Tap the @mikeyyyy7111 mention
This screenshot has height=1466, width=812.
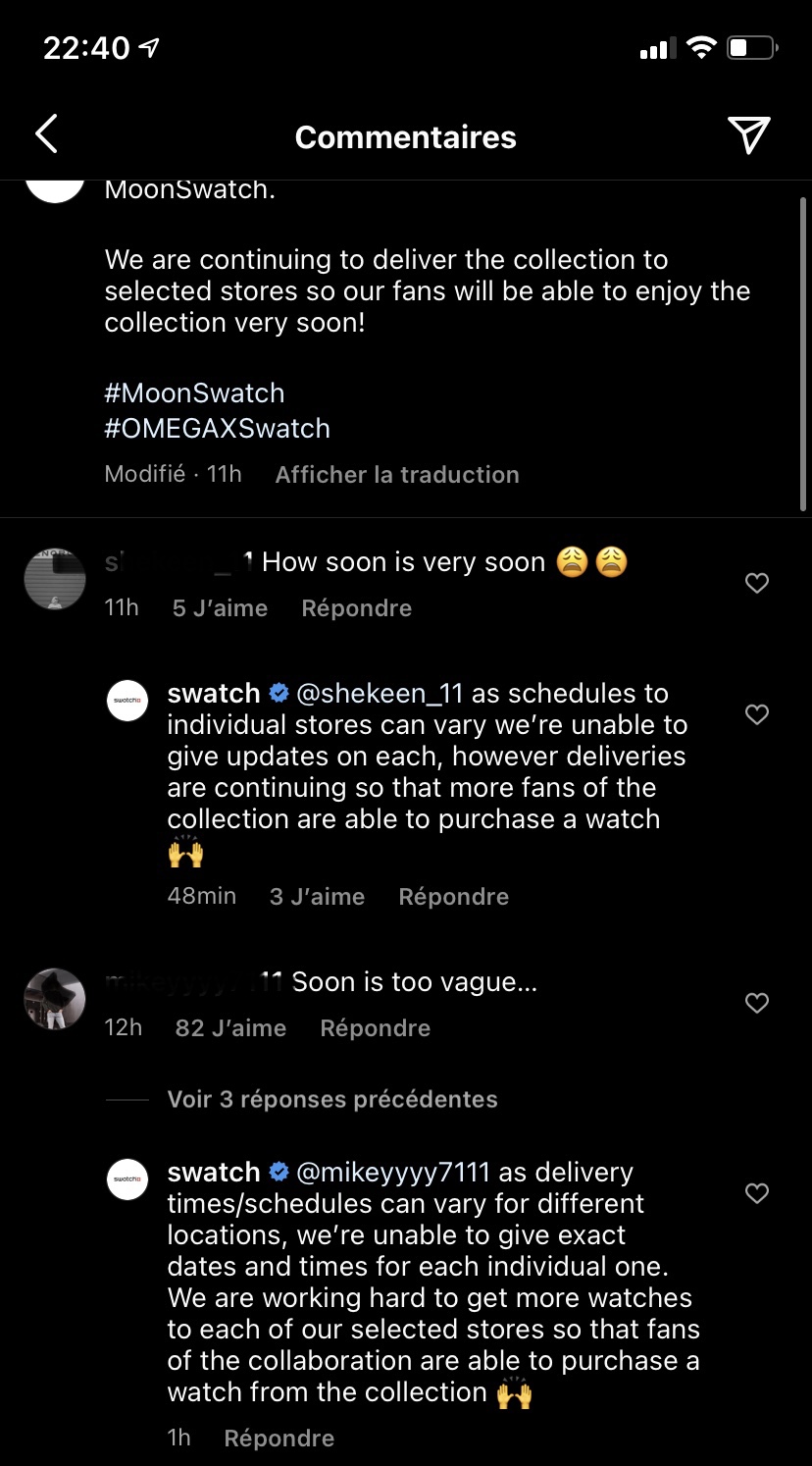(x=392, y=1173)
